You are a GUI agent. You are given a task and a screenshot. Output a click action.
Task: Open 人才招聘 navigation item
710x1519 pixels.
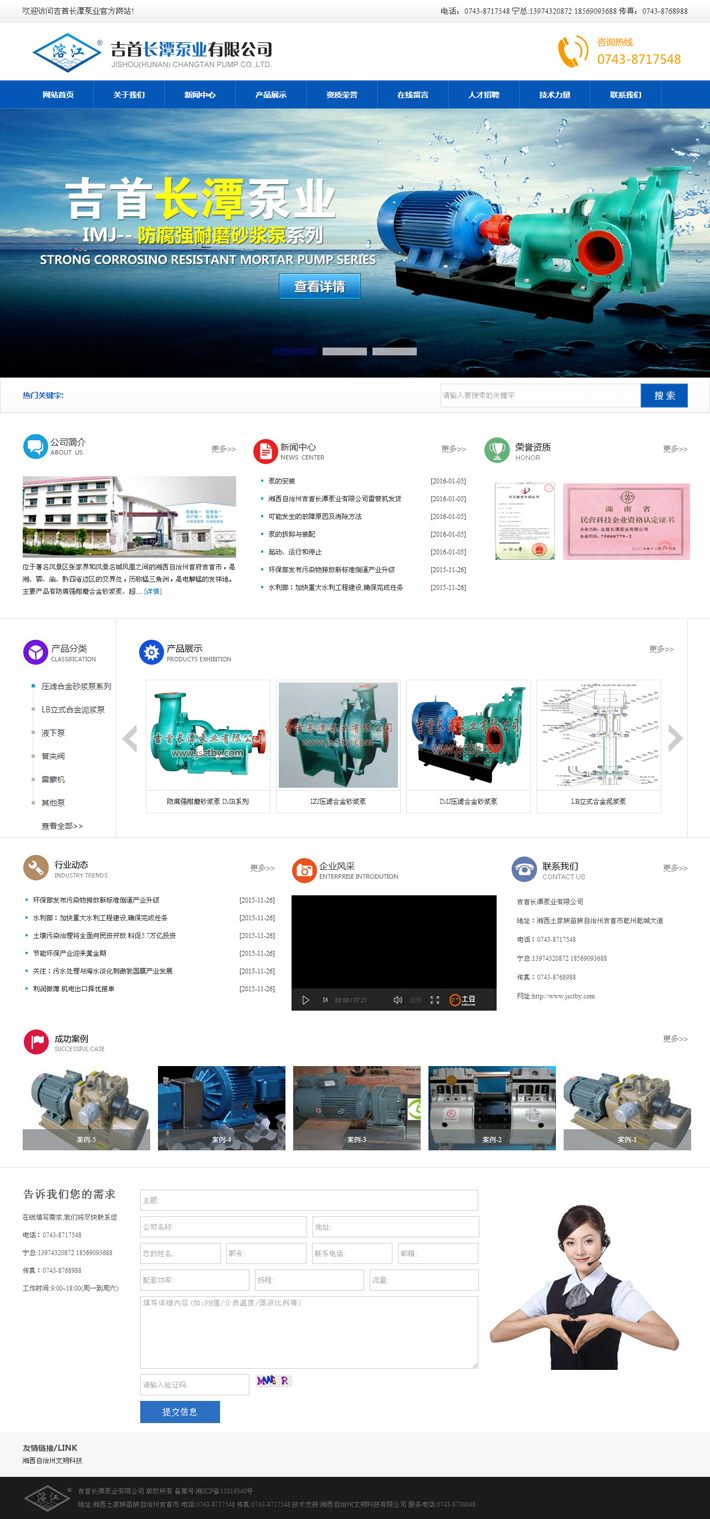pos(484,95)
